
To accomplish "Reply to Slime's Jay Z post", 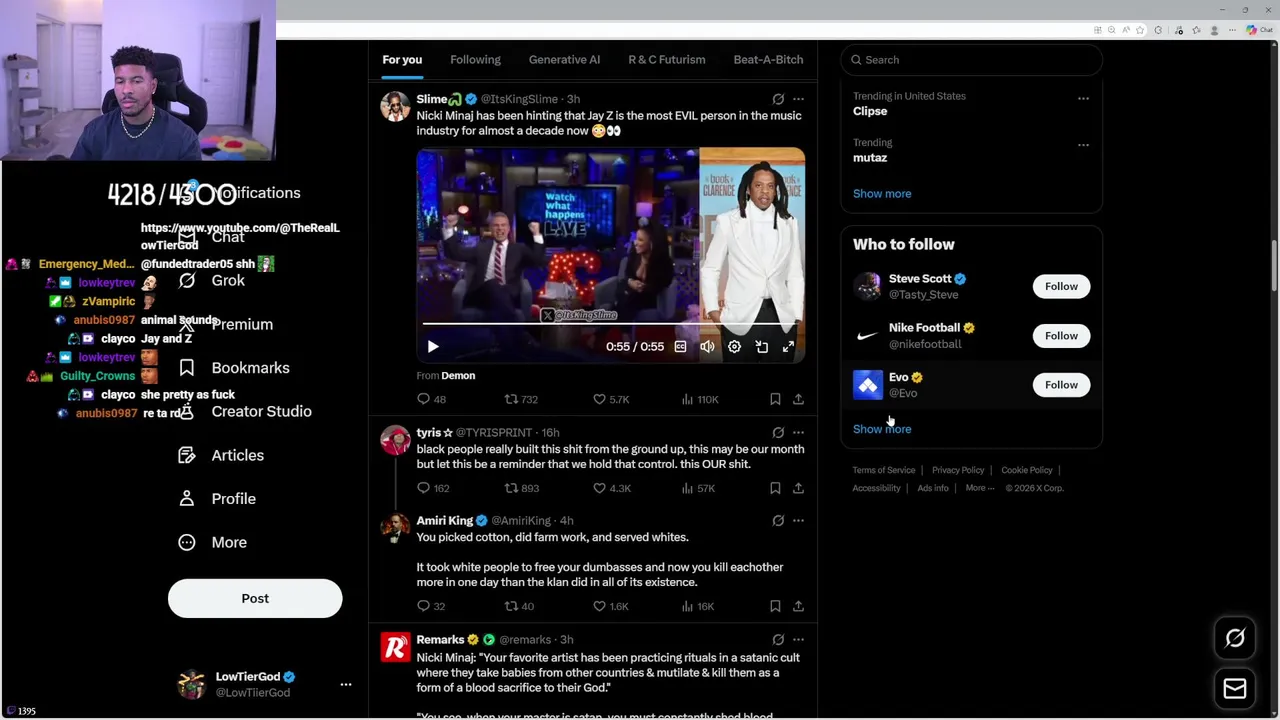I will point(431,399).
